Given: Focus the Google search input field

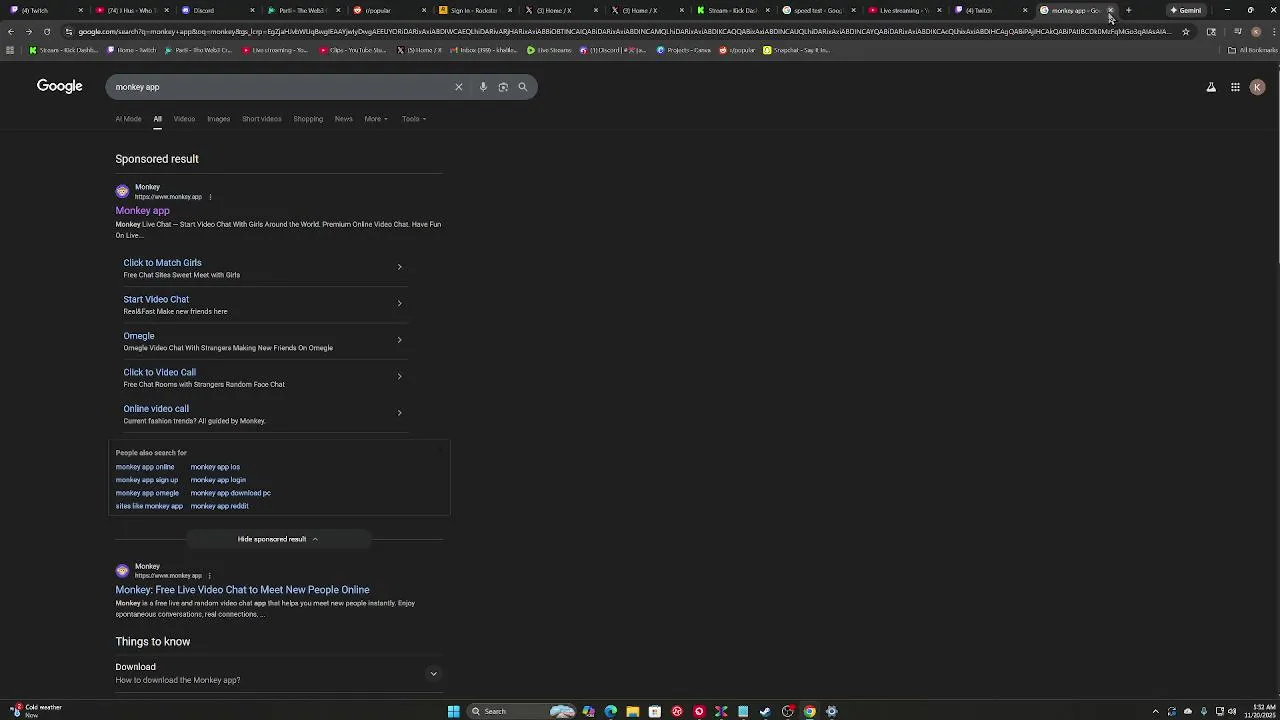Looking at the screenshot, I should click(280, 87).
